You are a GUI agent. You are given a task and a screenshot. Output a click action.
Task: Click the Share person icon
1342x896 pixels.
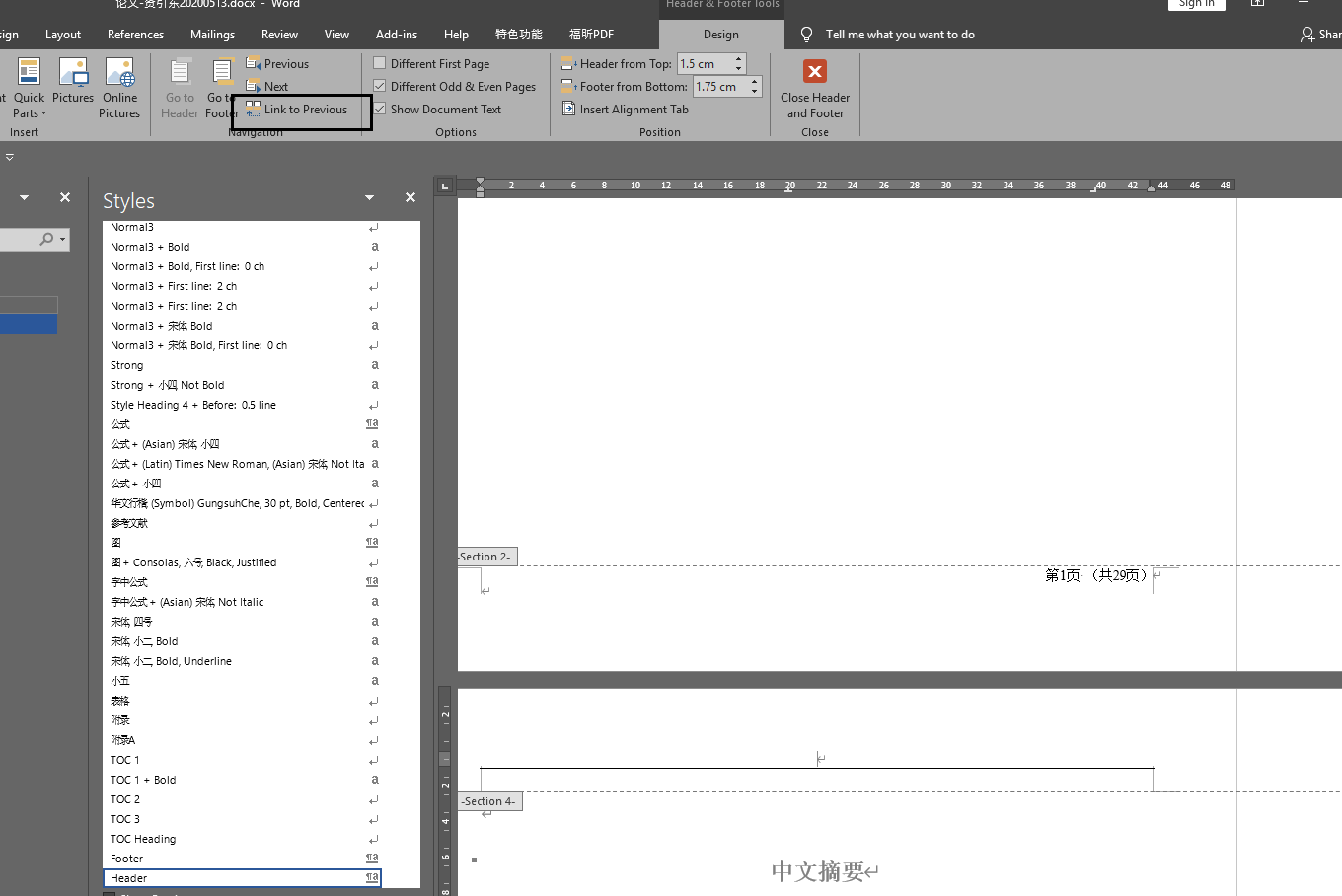pyautogui.click(x=1307, y=35)
